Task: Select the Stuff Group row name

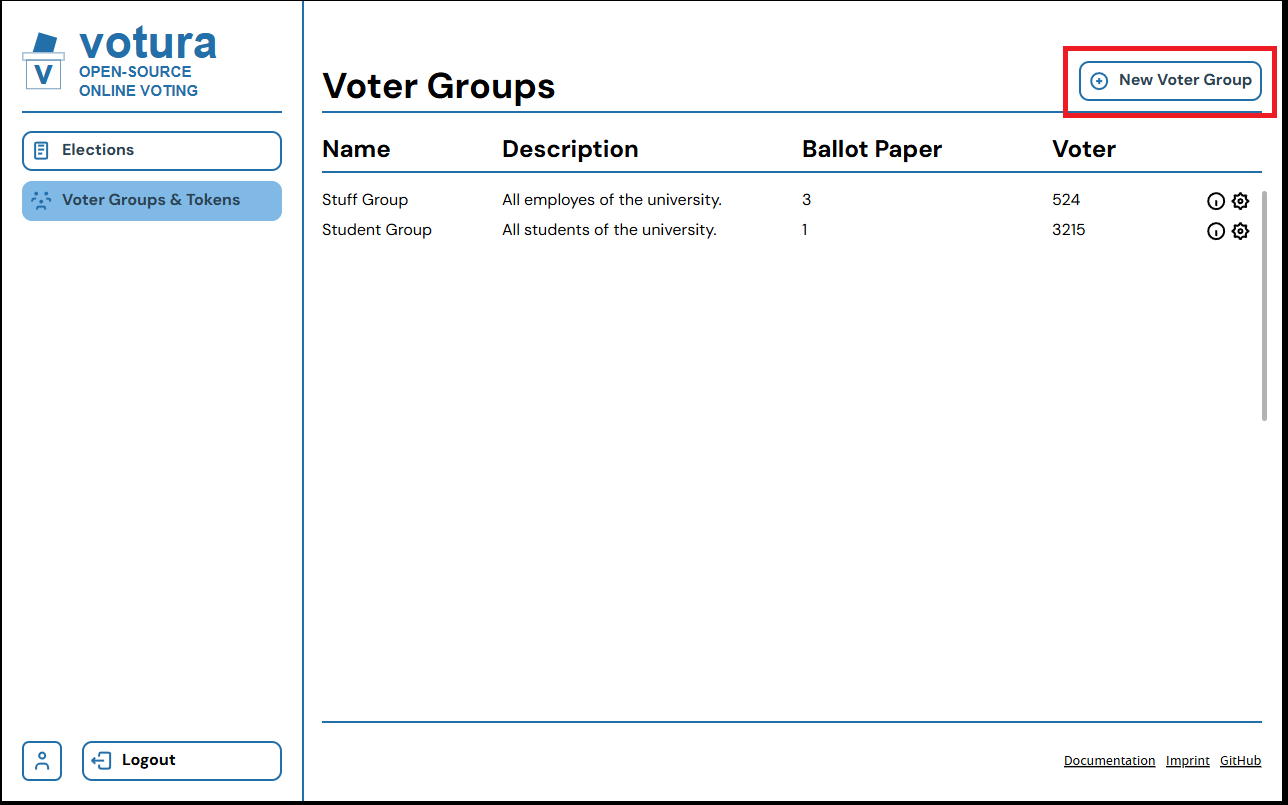Action: 365,200
